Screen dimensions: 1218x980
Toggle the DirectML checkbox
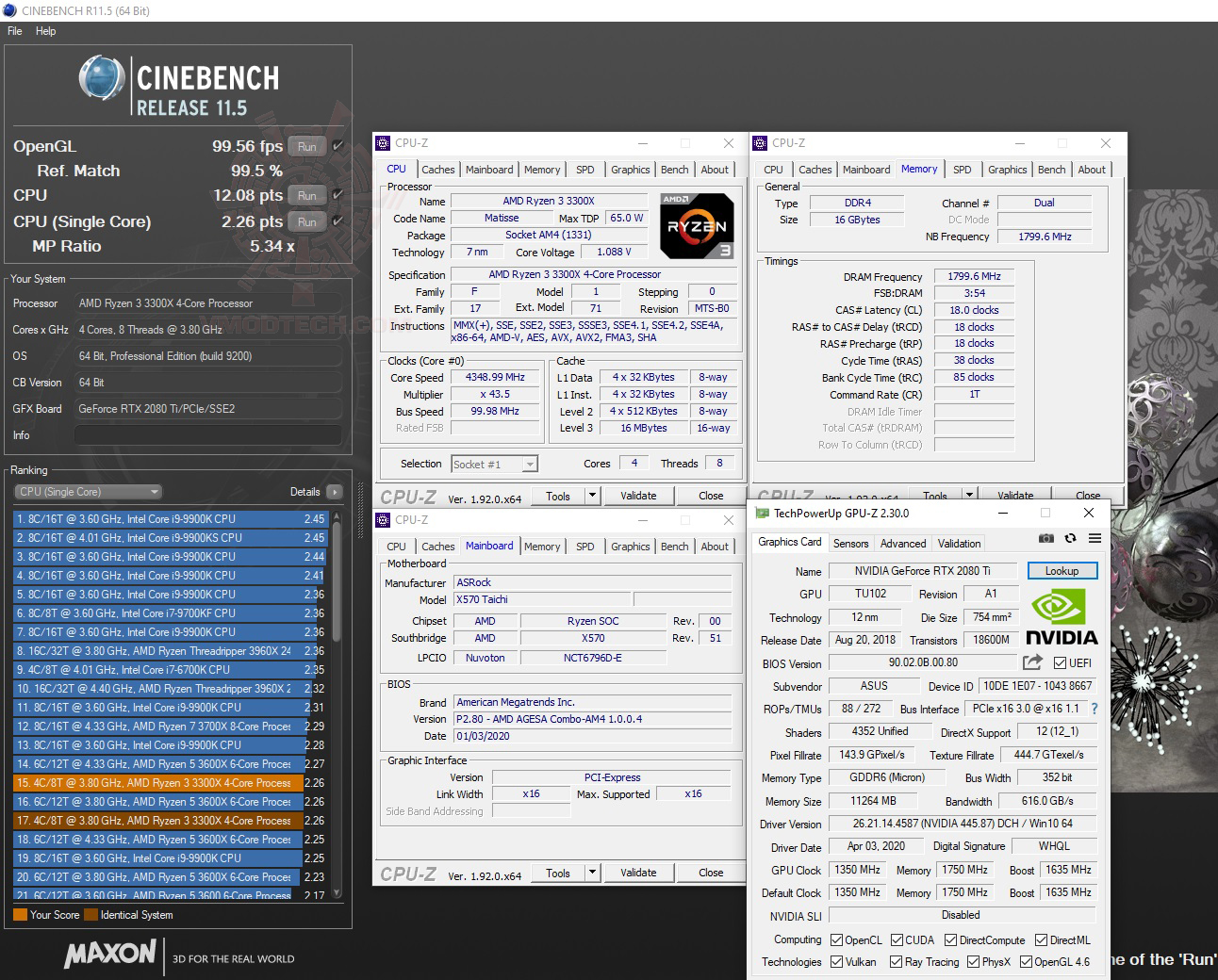(x=1042, y=939)
